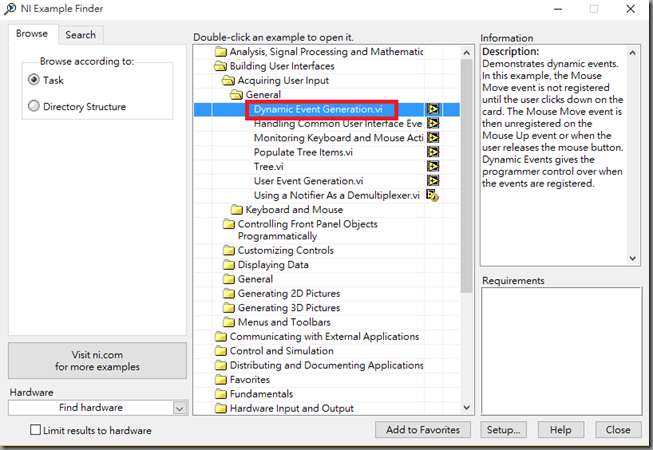Click the Description scroll up arrow

pos(633,53)
